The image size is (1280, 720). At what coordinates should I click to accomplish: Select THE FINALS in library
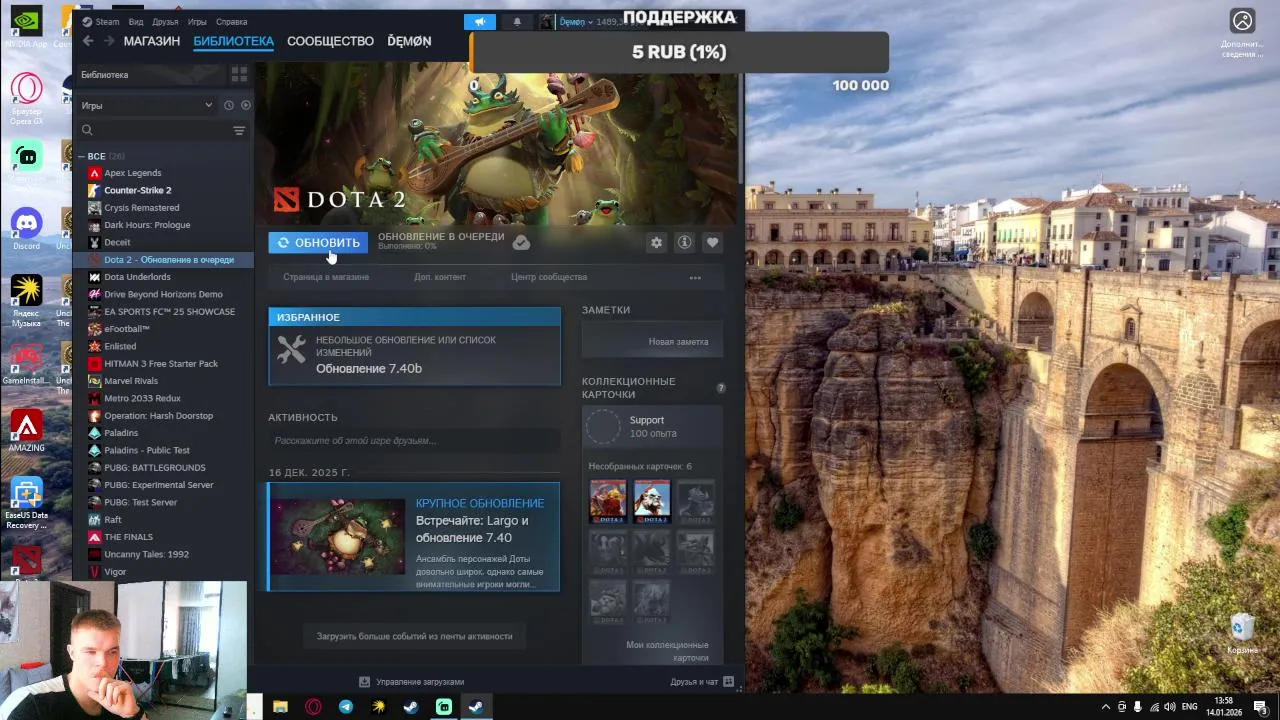point(128,537)
